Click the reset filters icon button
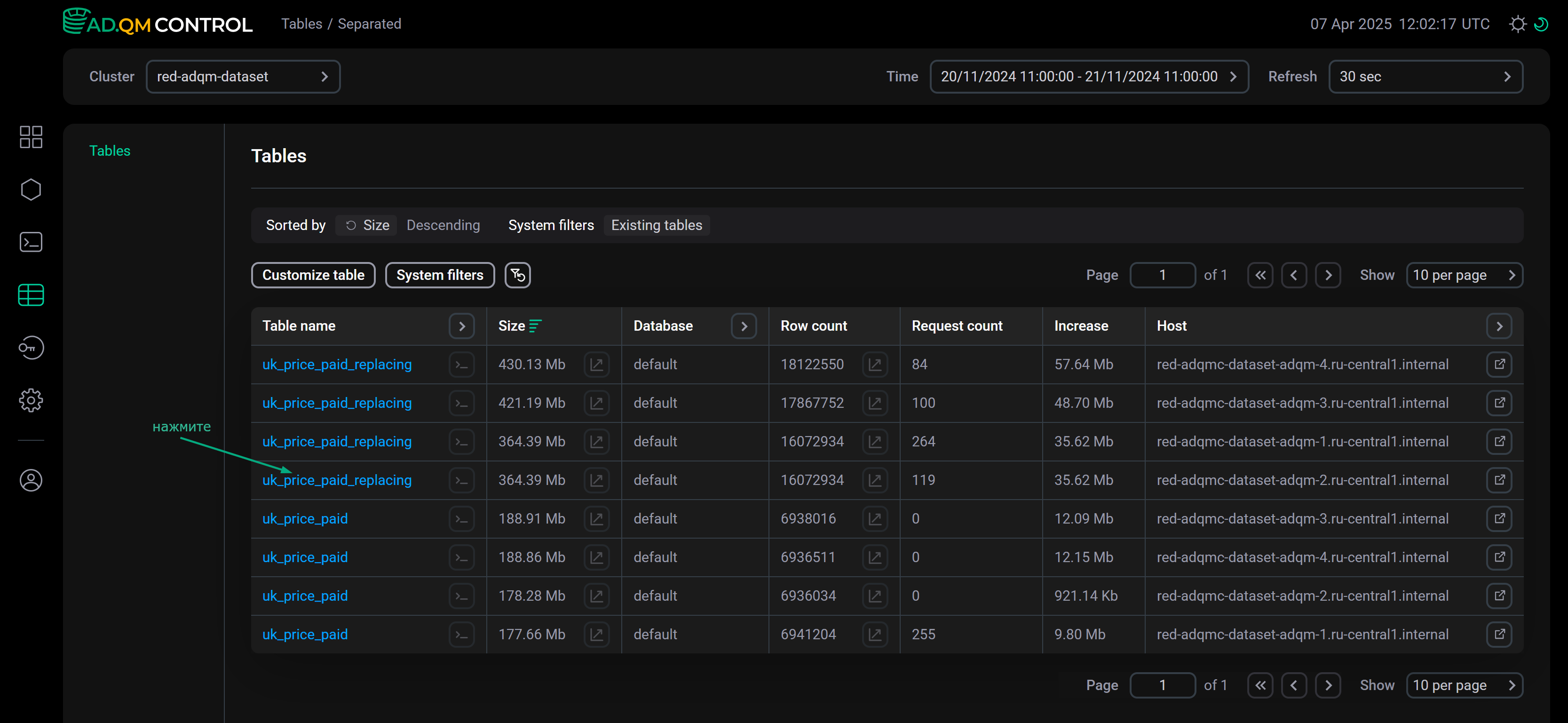The height and width of the screenshot is (723, 1568). click(x=517, y=275)
